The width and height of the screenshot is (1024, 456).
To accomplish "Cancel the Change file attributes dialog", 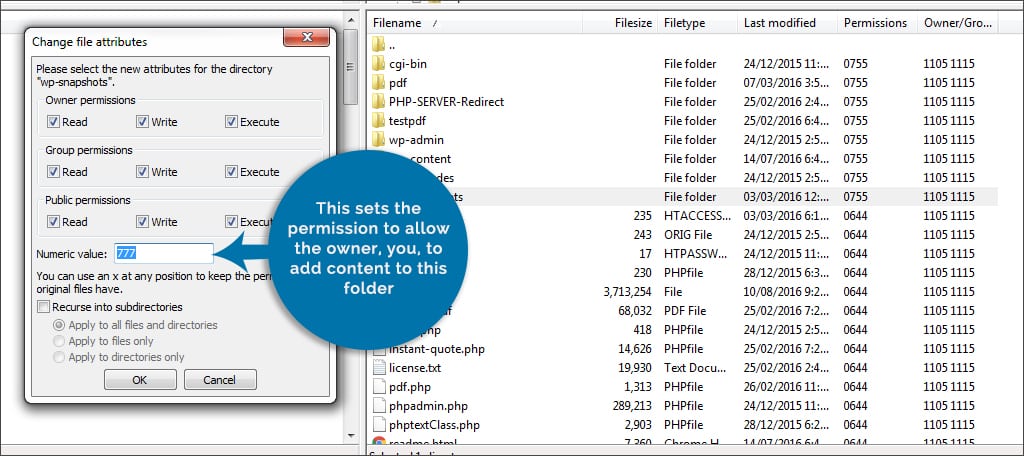I will (x=220, y=380).
